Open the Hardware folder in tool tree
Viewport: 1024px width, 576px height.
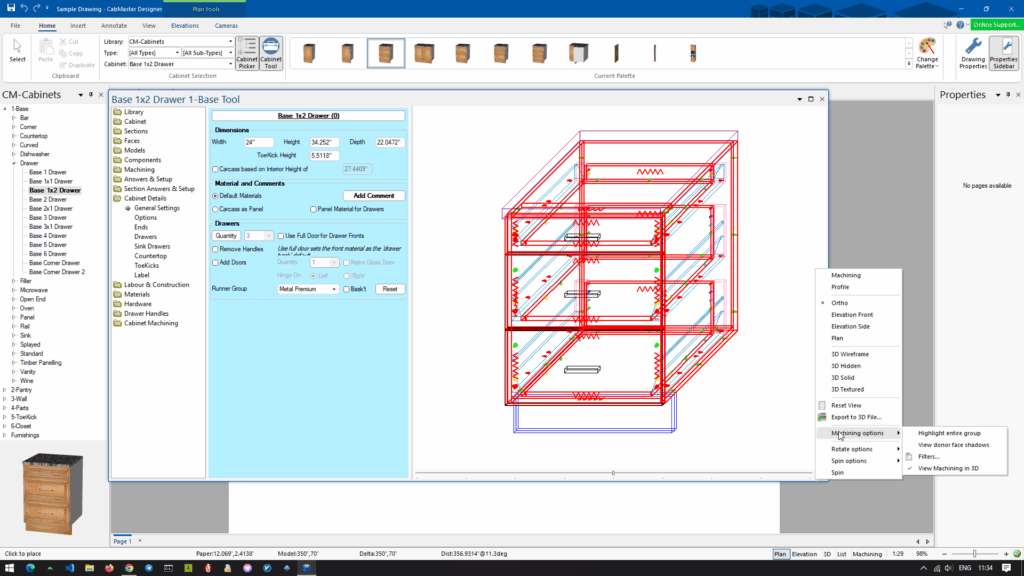tap(137, 304)
